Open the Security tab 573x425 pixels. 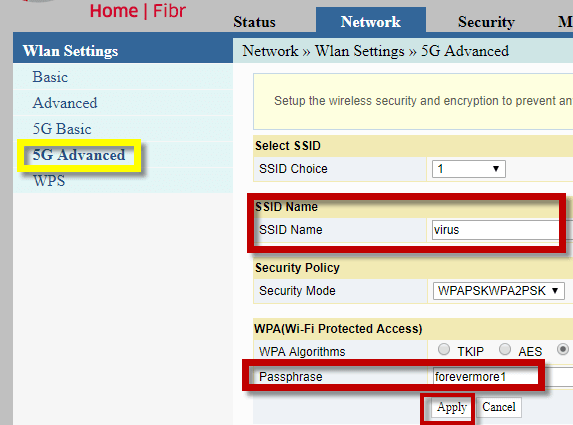tap(486, 22)
